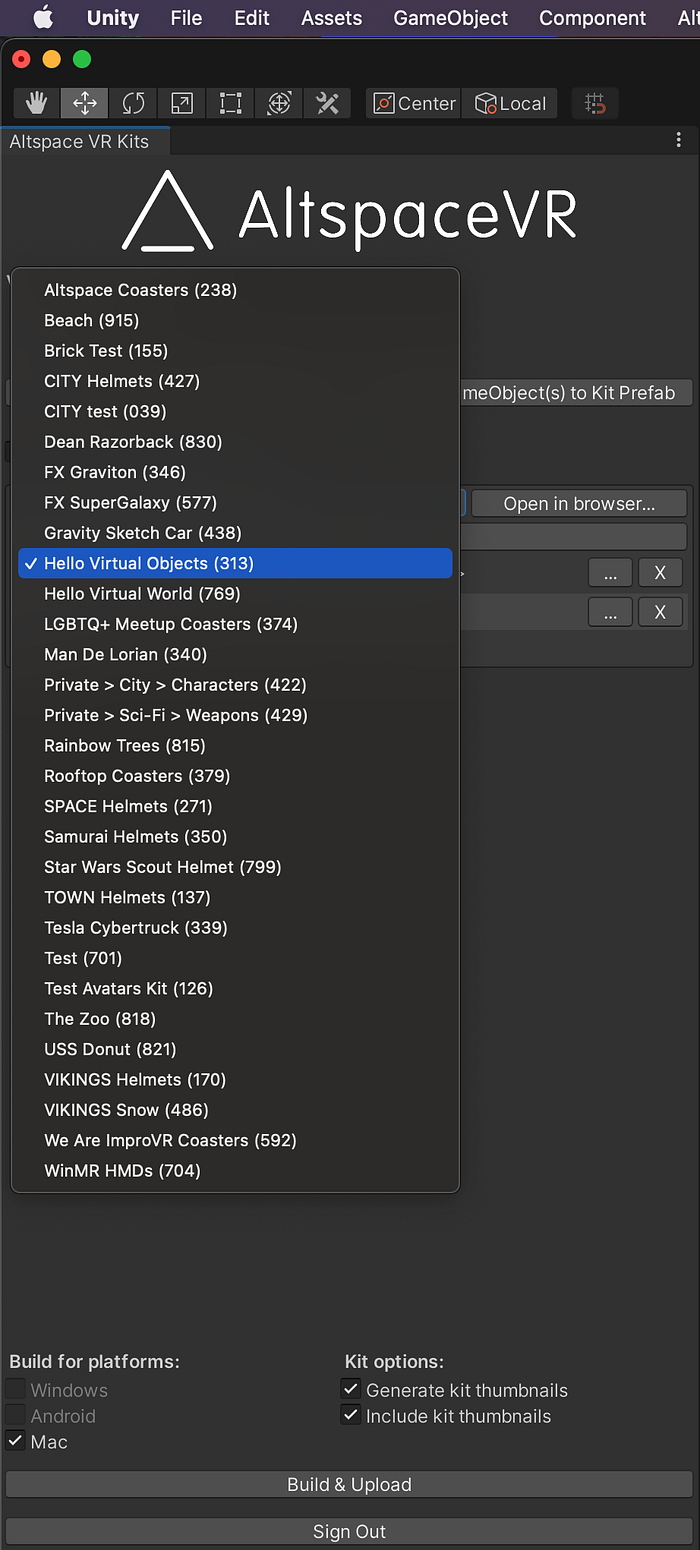The height and width of the screenshot is (1550, 700).
Task: Choose VIKINGS Snow (486) kit
Action: click(235, 1110)
